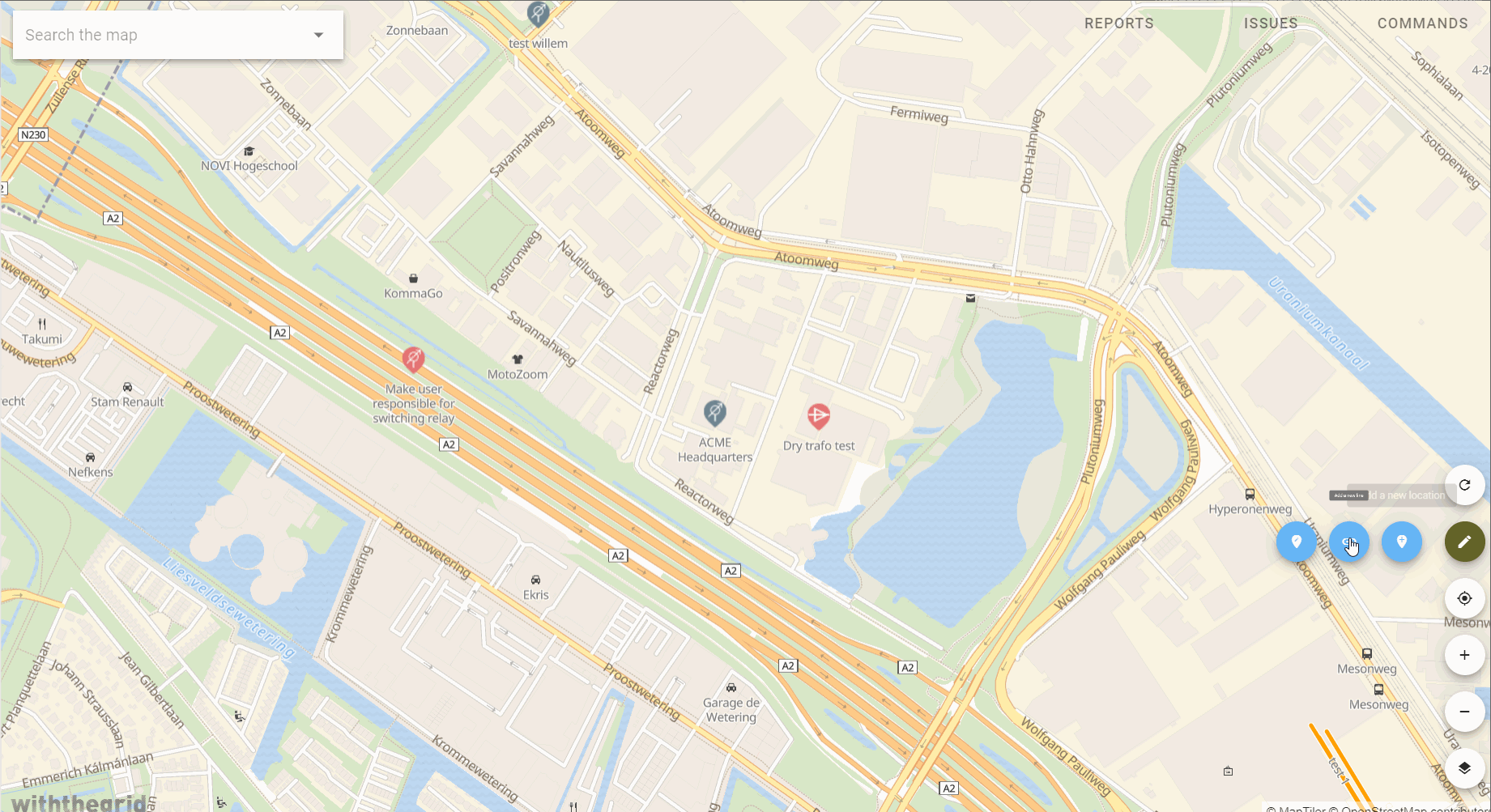Click the add new line button
1491x812 pixels.
(x=1349, y=542)
